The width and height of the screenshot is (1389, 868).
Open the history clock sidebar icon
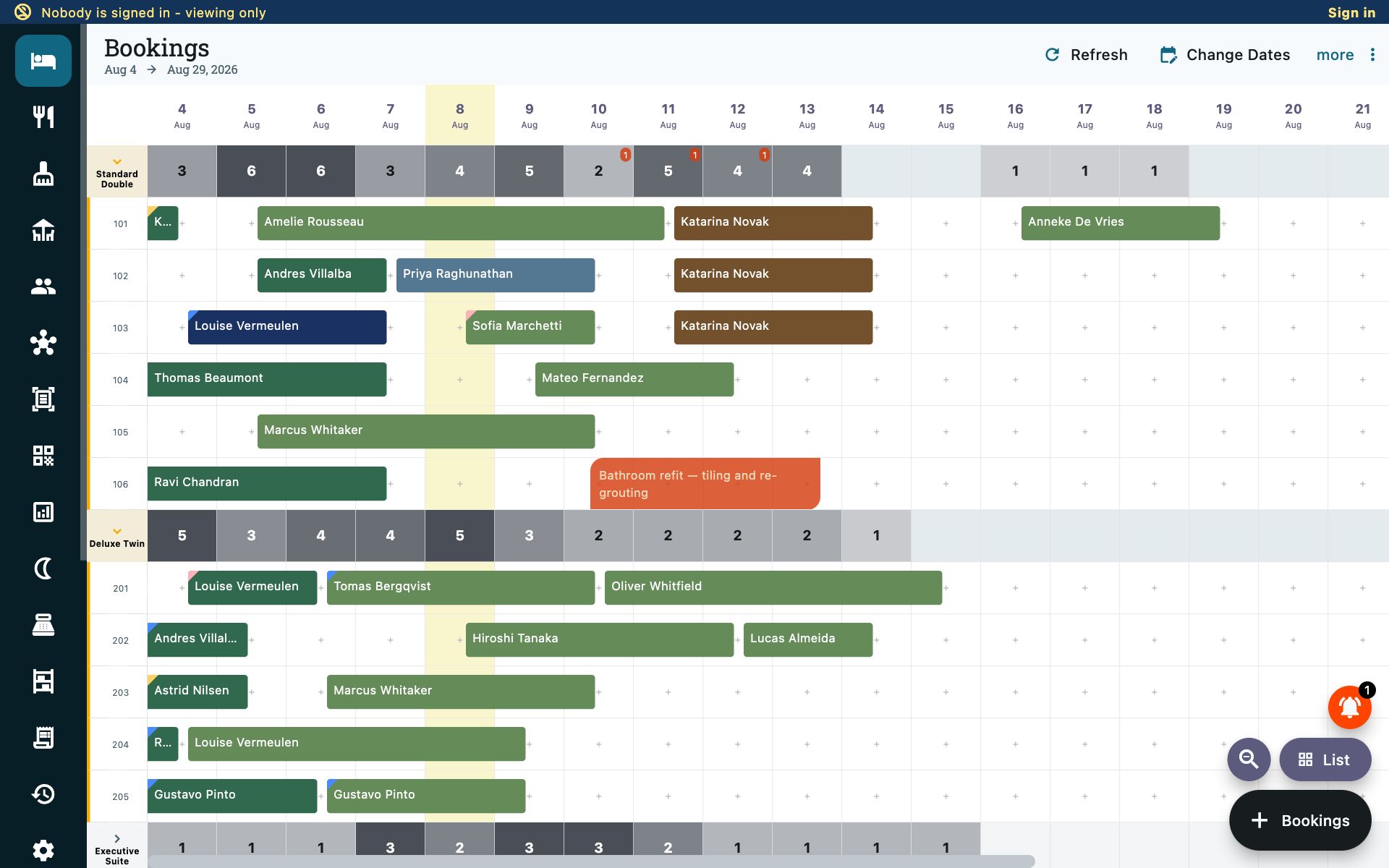43,794
